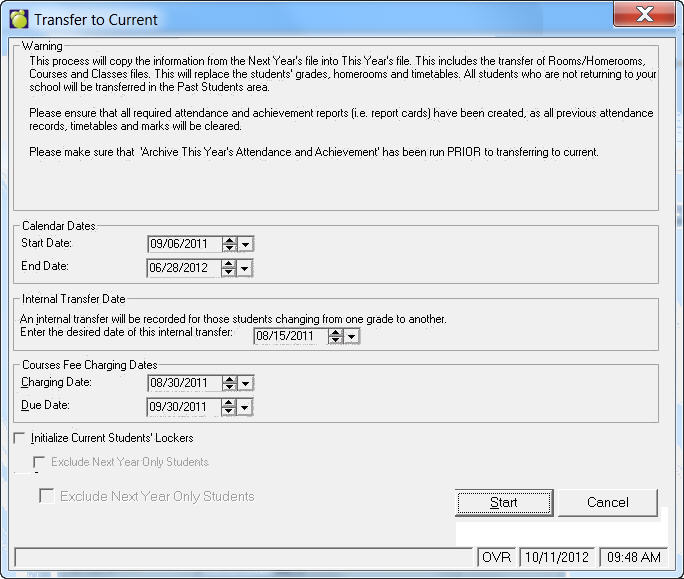The height and width of the screenshot is (579, 684).
Task: Click the Due Date field 09/30/2011
Action: pyautogui.click(x=182, y=407)
